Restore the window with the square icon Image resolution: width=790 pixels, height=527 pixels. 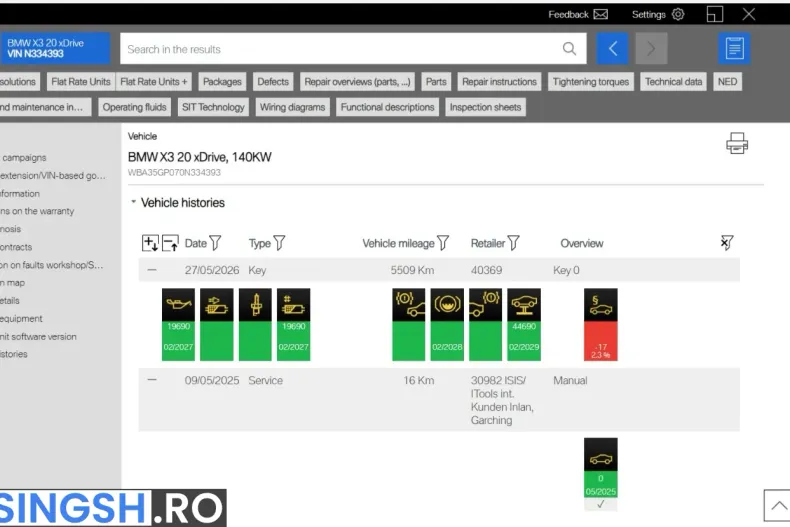(714, 14)
